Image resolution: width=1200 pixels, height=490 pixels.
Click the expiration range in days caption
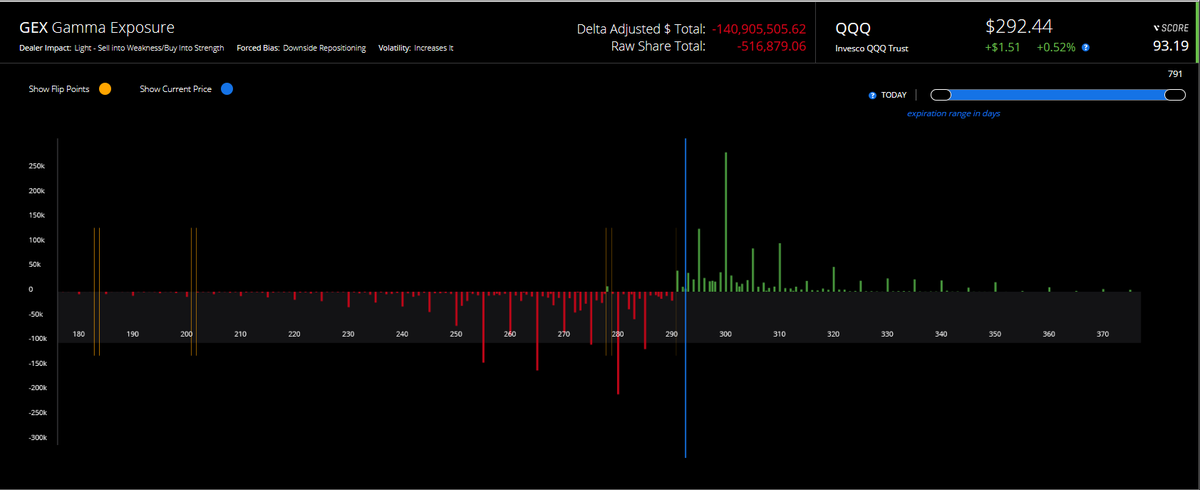click(954, 114)
